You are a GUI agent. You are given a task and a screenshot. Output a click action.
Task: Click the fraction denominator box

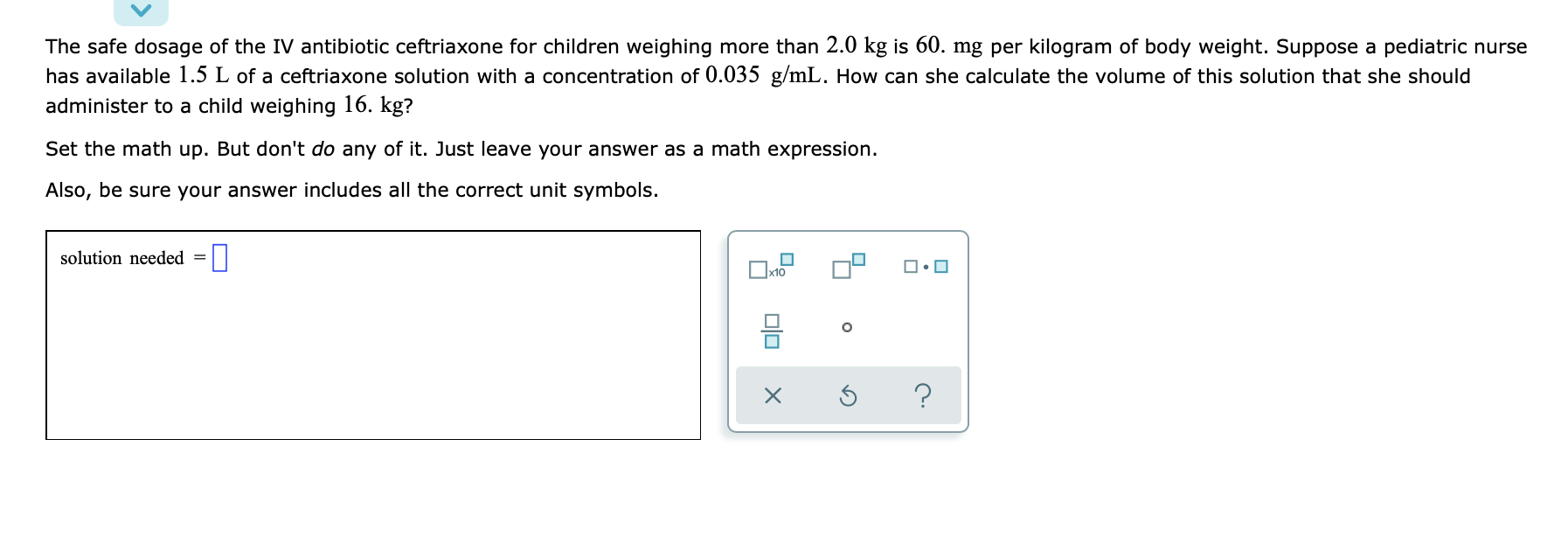(772, 343)
